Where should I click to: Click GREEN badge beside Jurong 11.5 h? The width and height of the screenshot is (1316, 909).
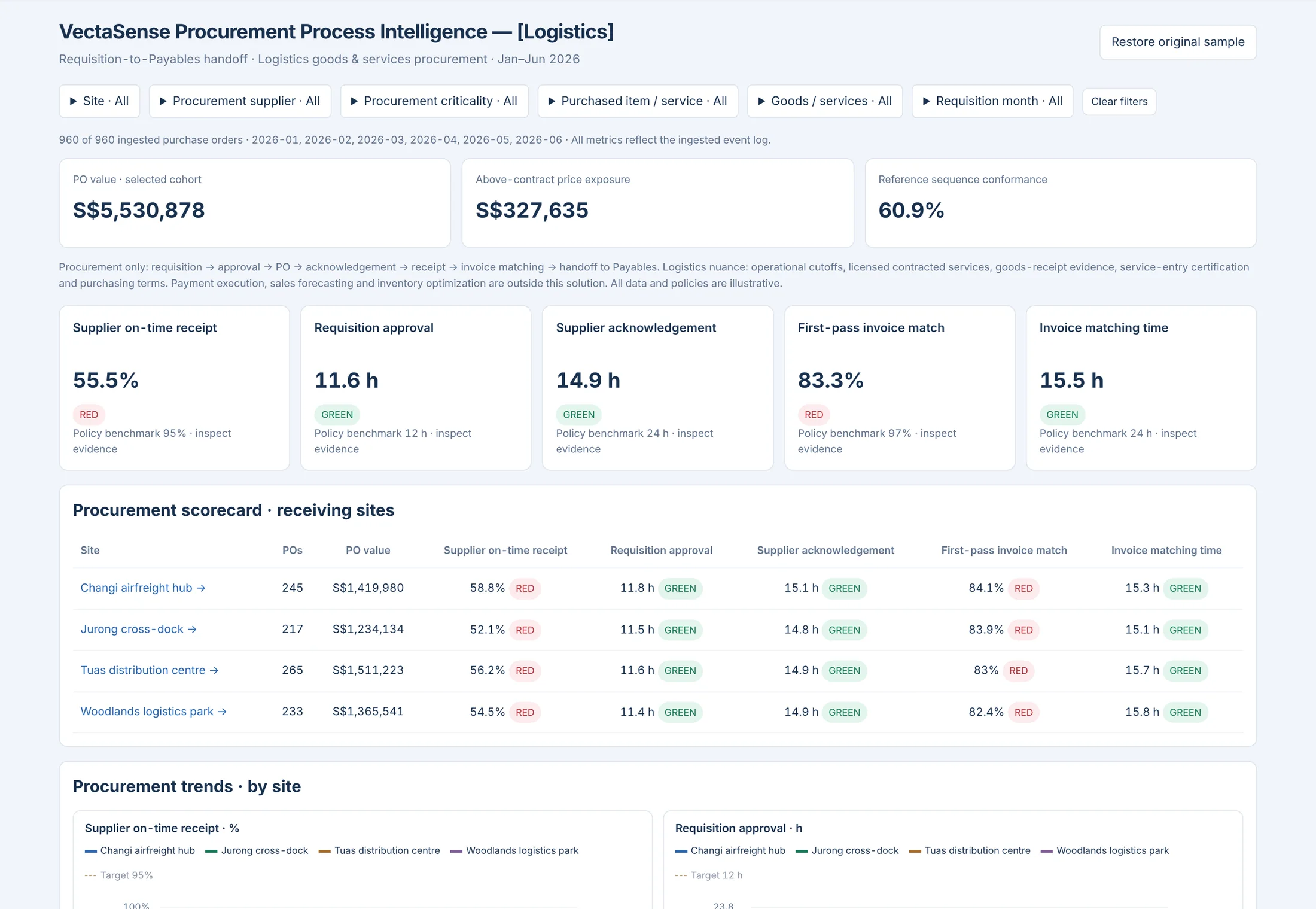[x=680, y=630]
